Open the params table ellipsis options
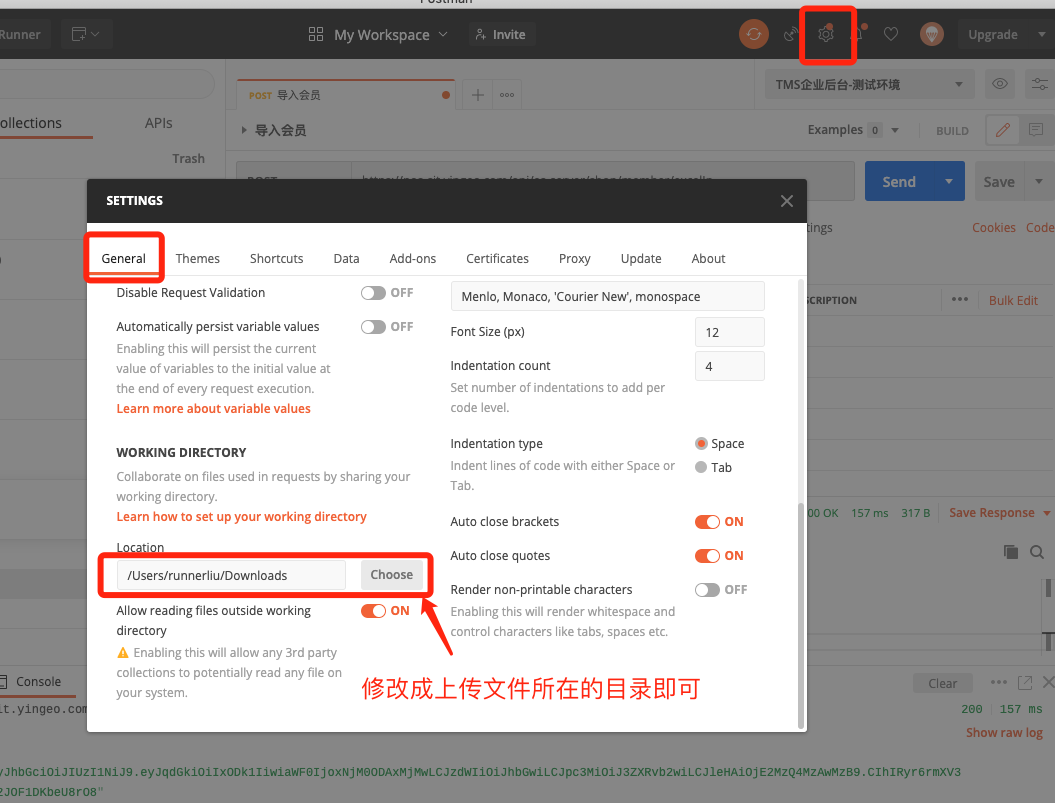The image size is (1055, 803). pyautogui.click(x=960, y=300)
